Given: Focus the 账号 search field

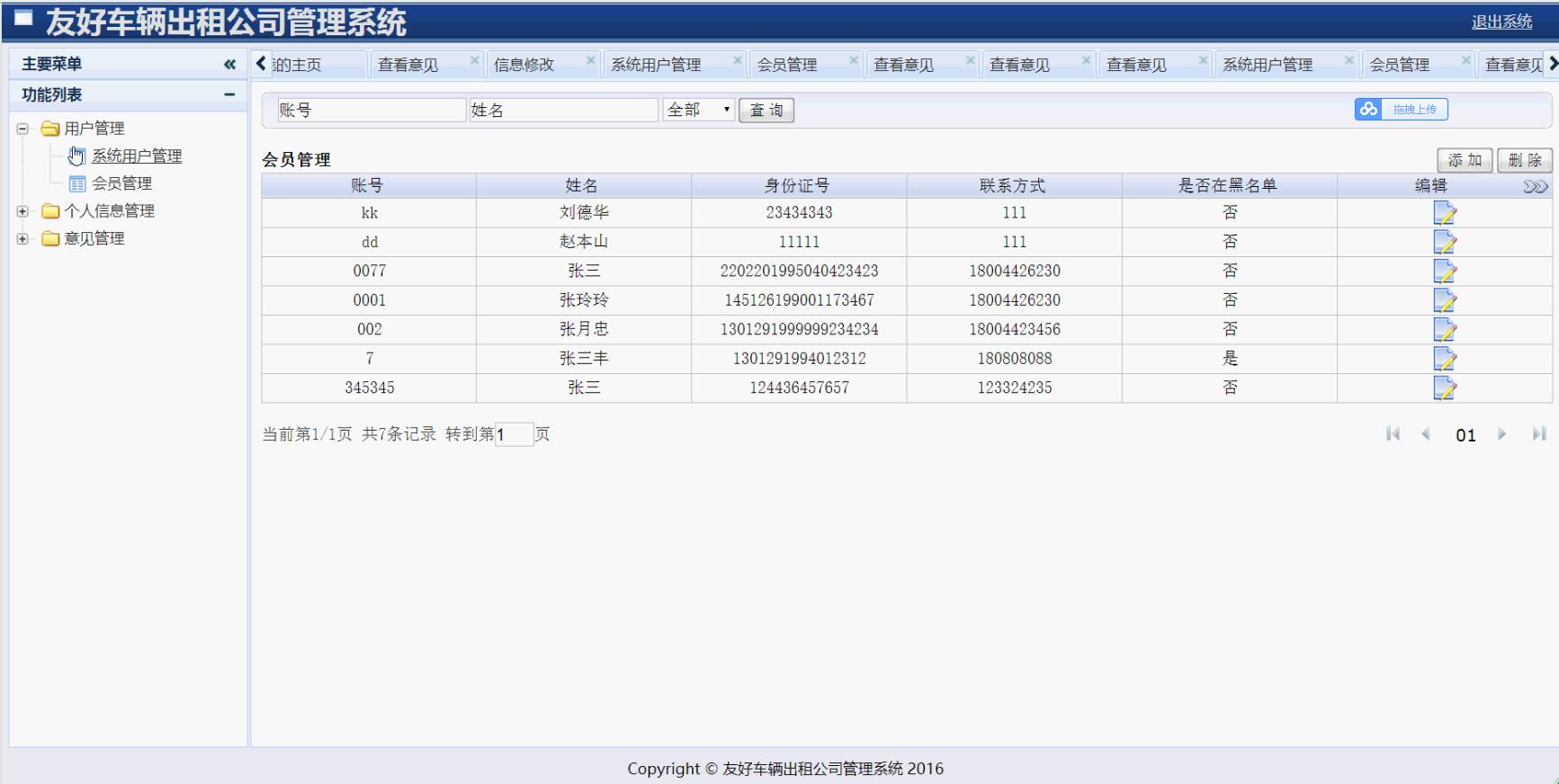Looking at the screenshot, I should (x=372, y=110).
